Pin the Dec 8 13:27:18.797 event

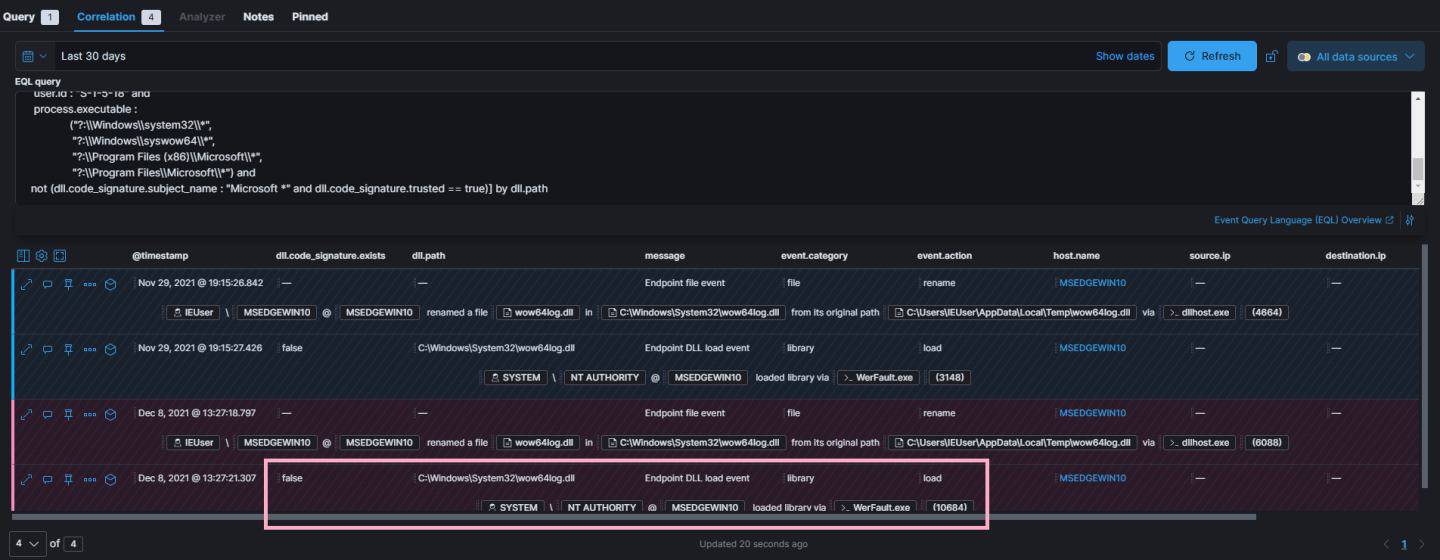(68, 413)
